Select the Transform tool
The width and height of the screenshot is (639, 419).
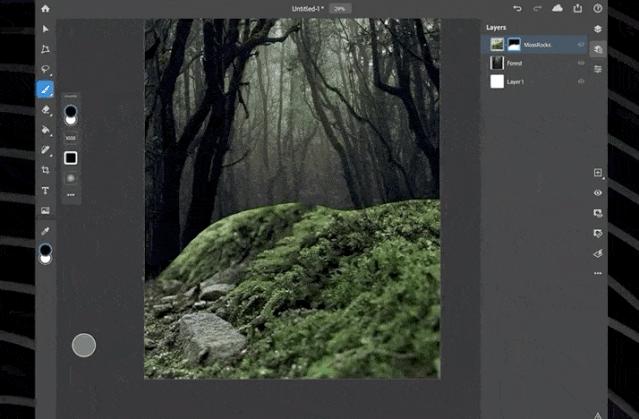(45, 49)
